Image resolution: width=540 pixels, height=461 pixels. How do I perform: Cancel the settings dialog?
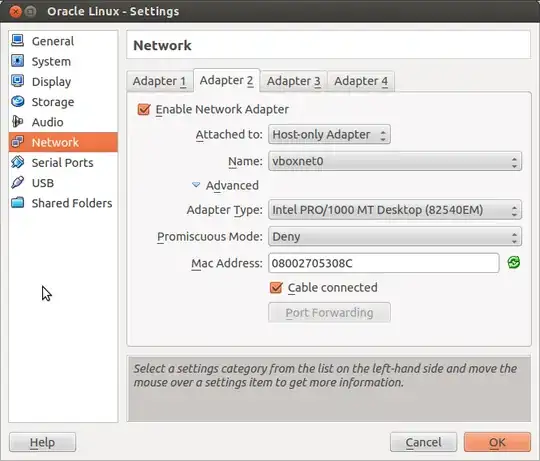point(424,442)
